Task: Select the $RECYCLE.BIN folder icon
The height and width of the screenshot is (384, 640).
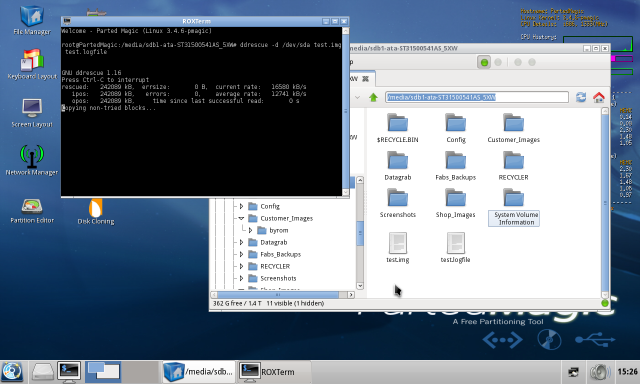Action: coord(398,128)
